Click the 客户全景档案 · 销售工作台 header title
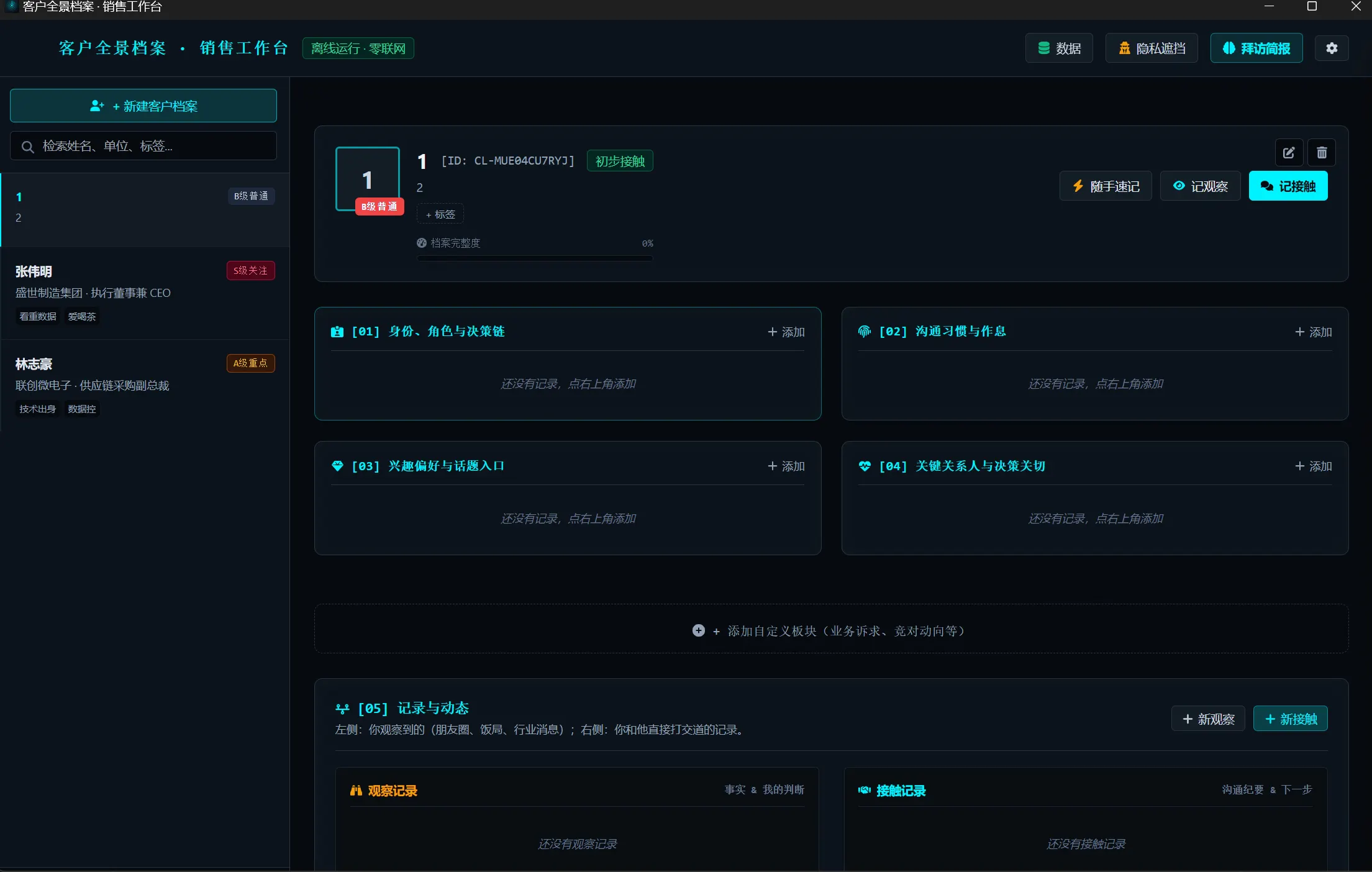Viewport: 1372px width, 872px height. tap(173, 48)
